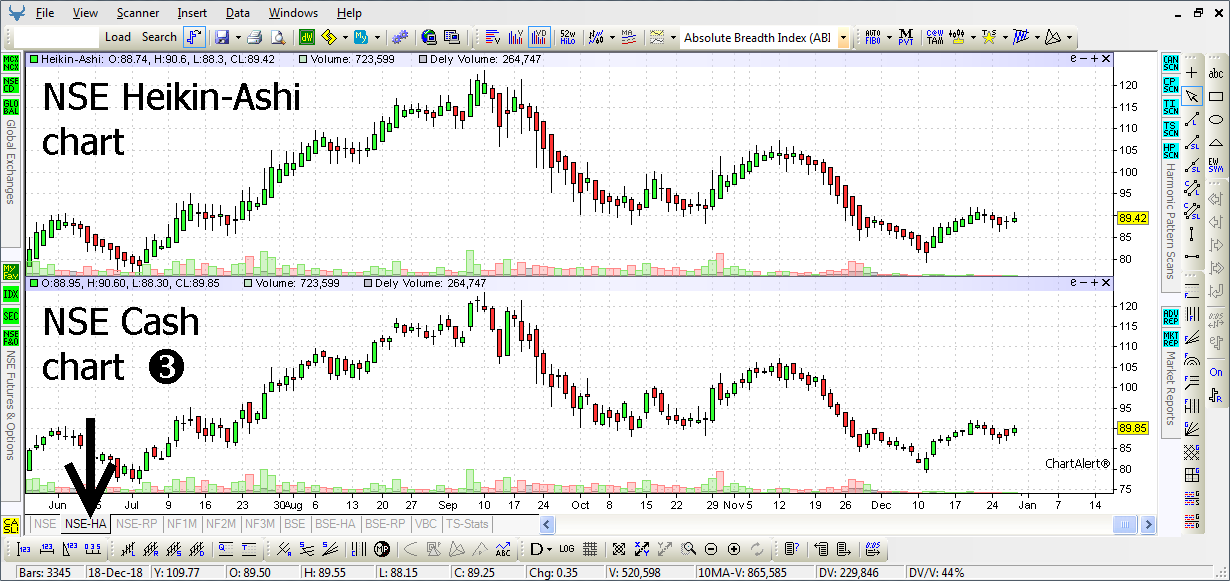Expand the Global Exchanges vertical panel
The height and width of the screenshot is (581, 1230).
(x=11, y=162)
